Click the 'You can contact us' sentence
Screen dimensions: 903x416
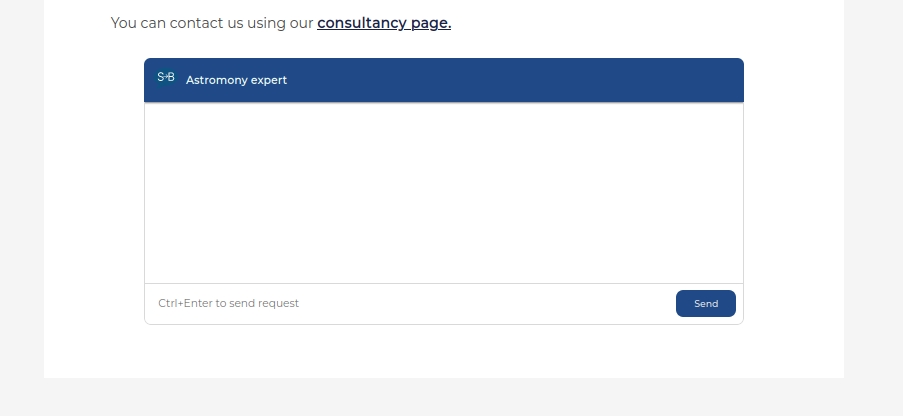281,23
